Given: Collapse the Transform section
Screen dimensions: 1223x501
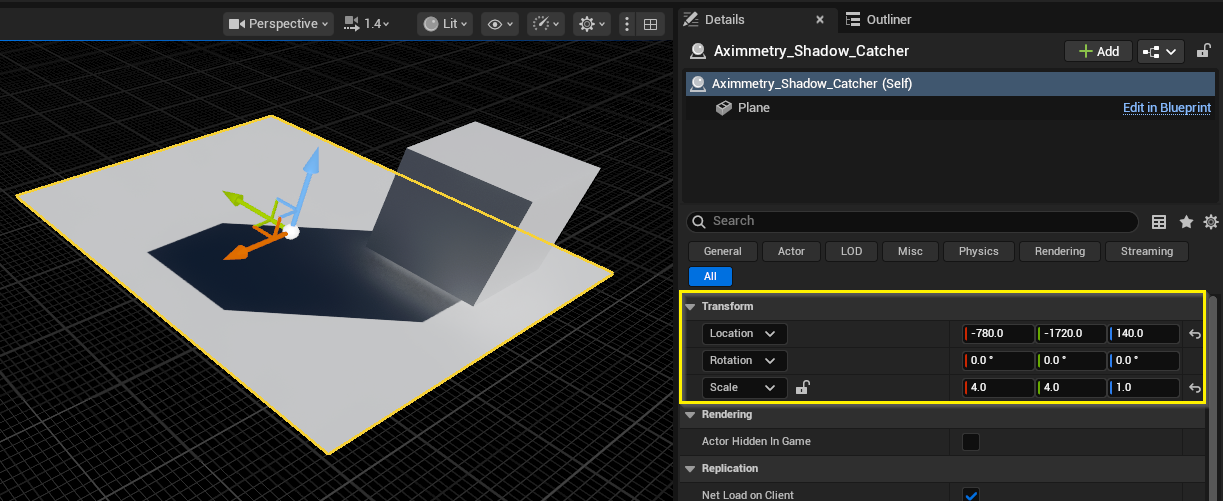Looking at the screenshot, I should (690, 307).
